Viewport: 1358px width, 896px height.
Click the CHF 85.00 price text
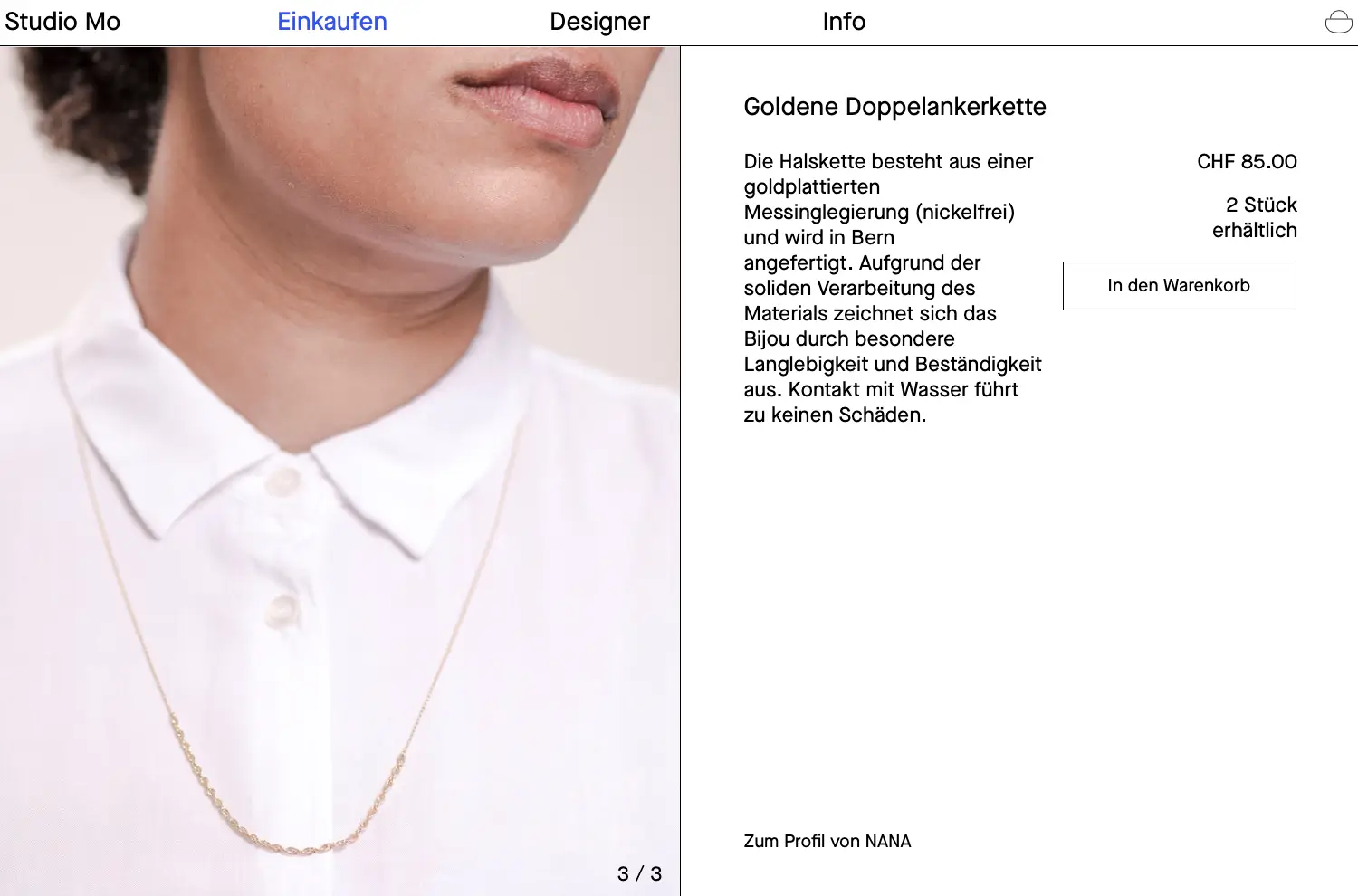click(x=1247, y=162)
